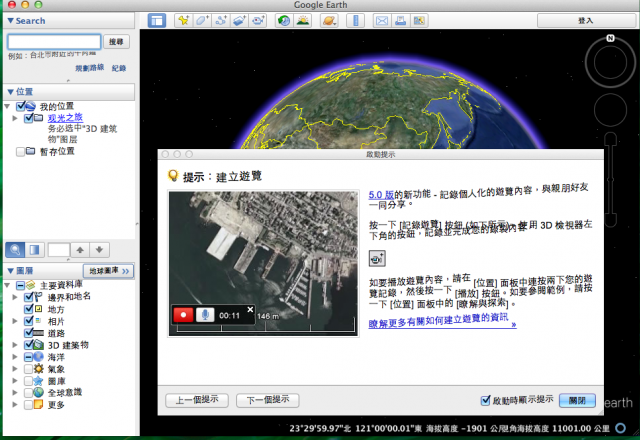The image size is (640, 440).
Task: Uncheck 啟動時顯示提示 checkbox
Action: coord(485,400)
